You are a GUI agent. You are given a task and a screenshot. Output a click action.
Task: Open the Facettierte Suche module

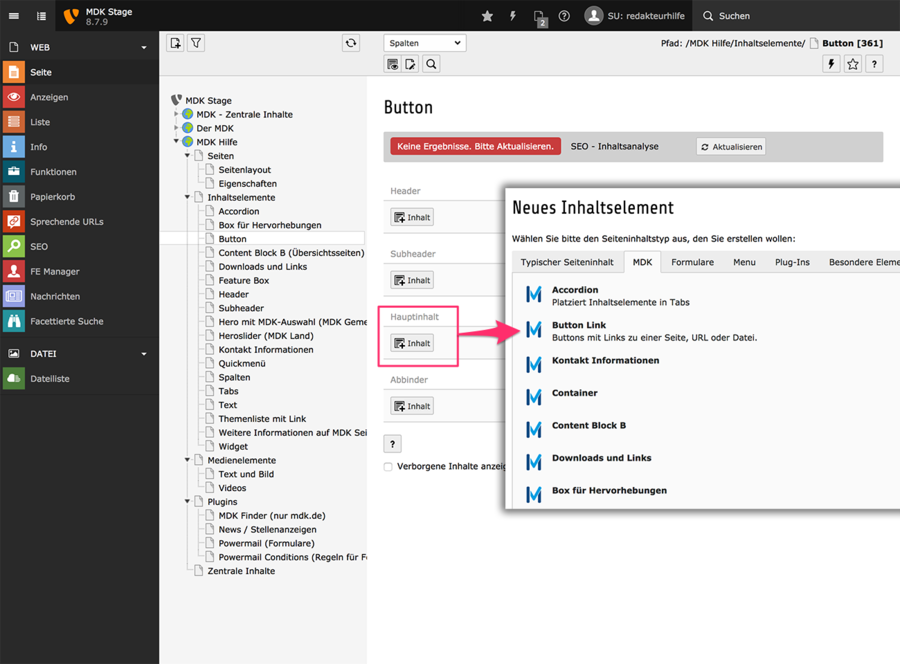pyautogui.click(x=80, y=321)
